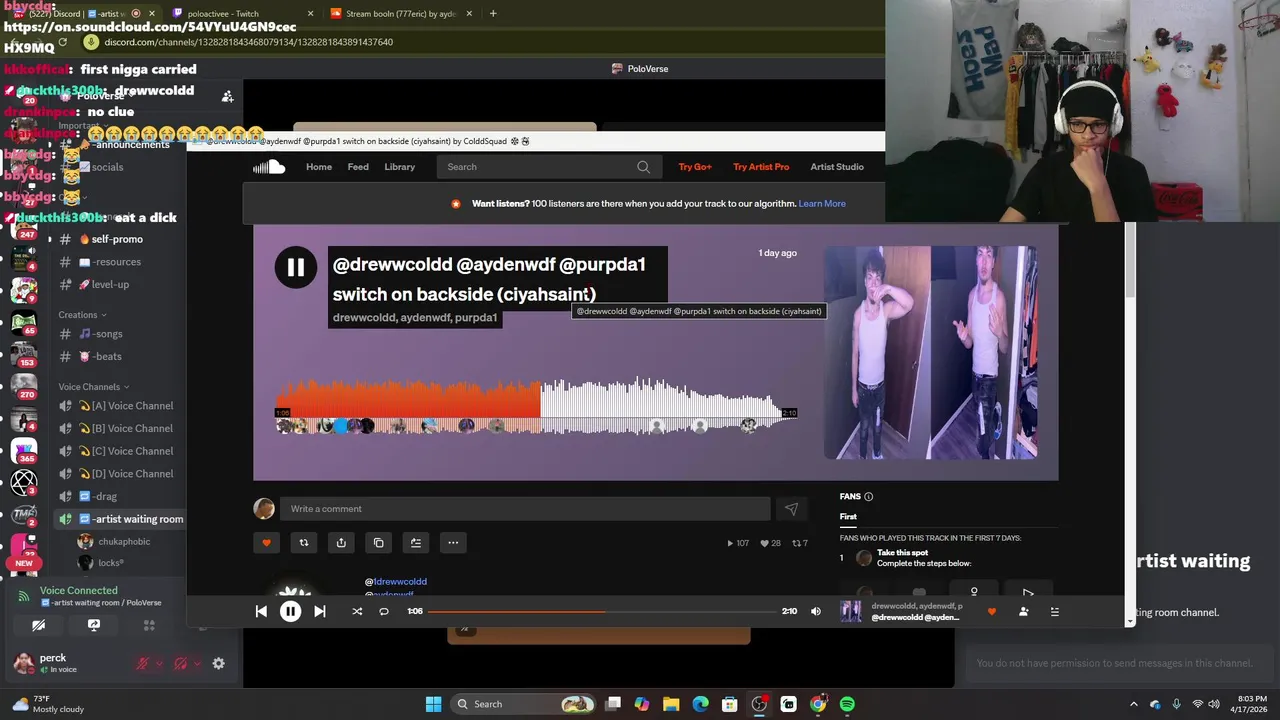Skip to next track in bottom player

[x=320, y=611]
